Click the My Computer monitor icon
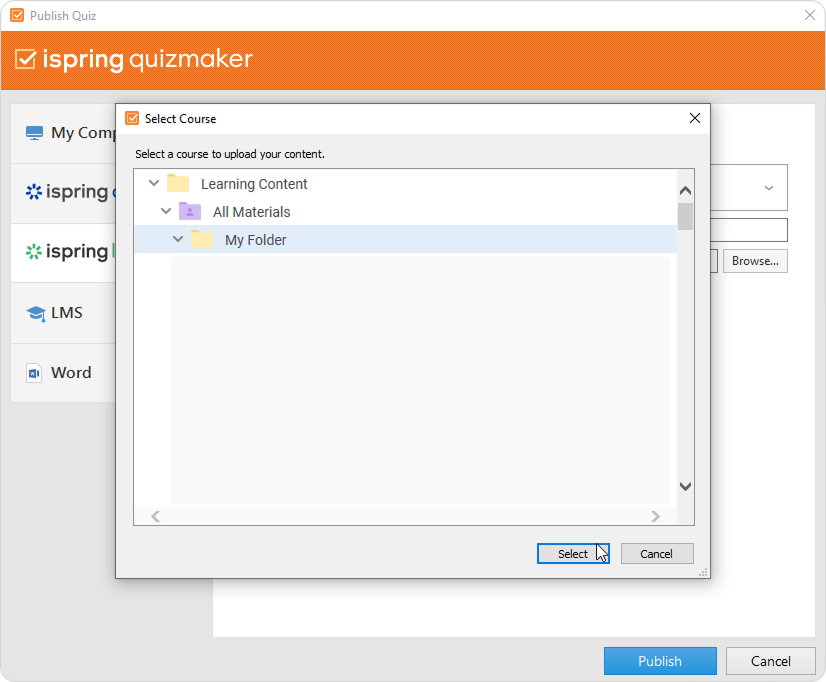The height and width of the screenshot is (682, 826). point(35,133)
